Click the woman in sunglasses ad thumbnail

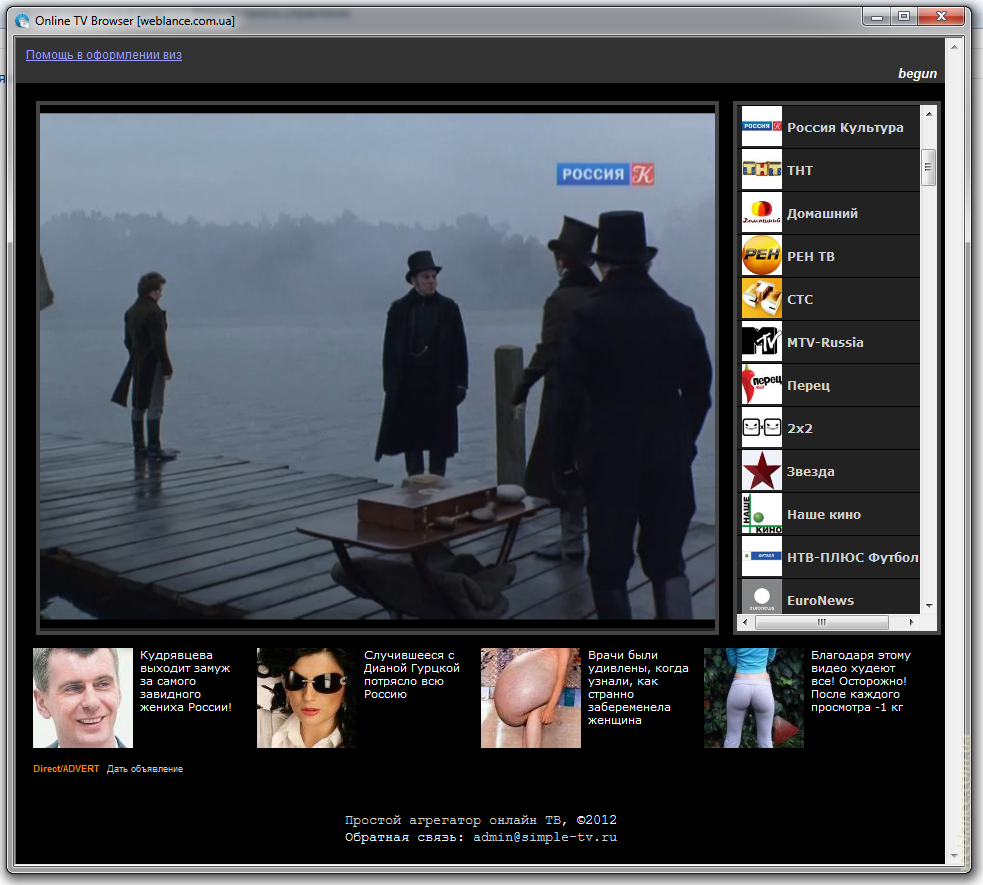pos(307,698)
